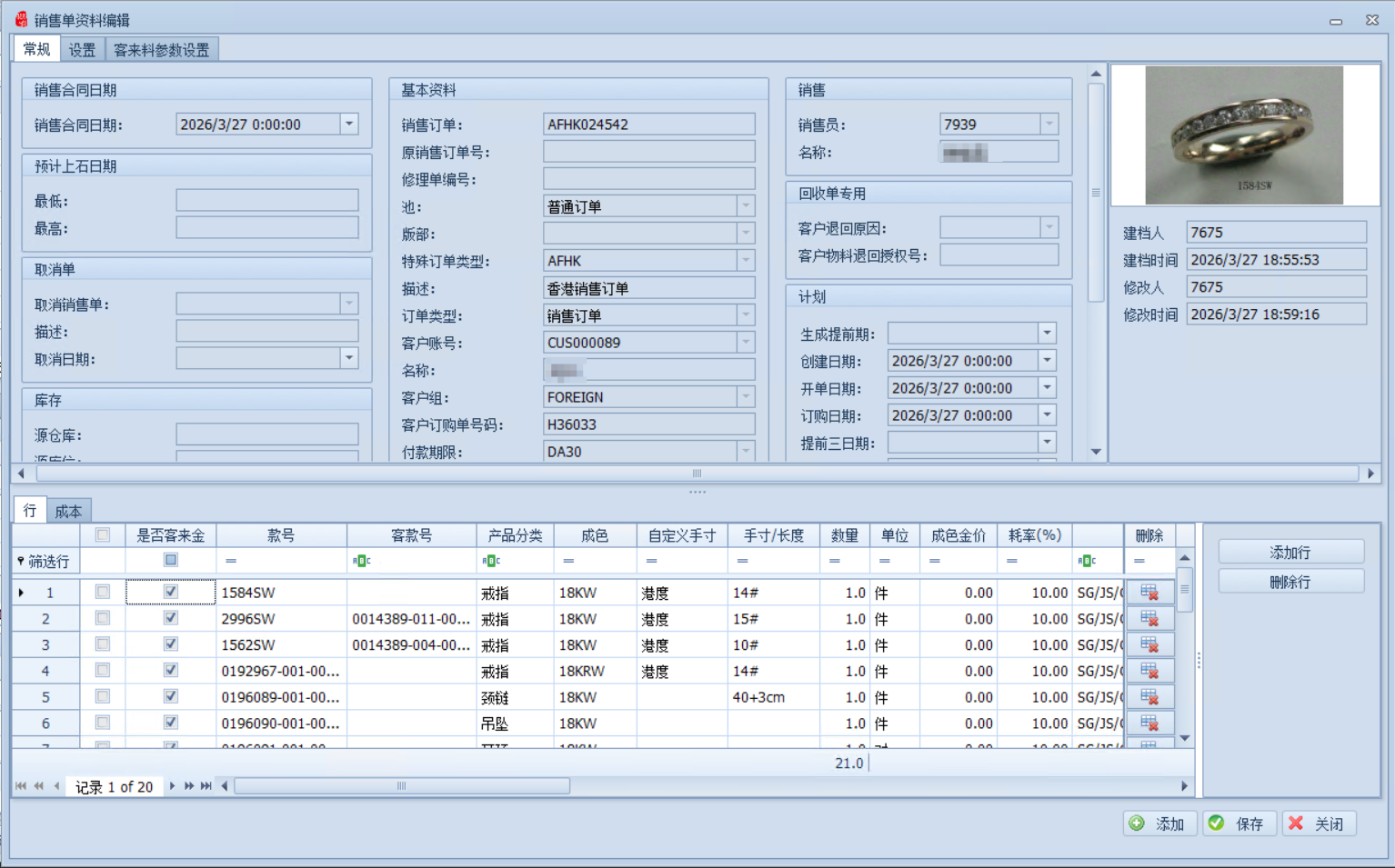Switch to 常规 tab
This screenshot has width=1395, height=868.
(x=36, y=49)
